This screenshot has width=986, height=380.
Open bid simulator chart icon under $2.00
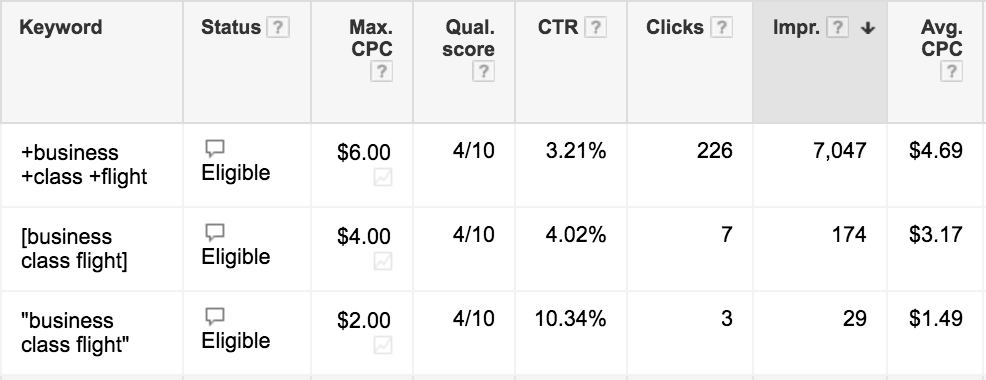(x=382, y=345)
